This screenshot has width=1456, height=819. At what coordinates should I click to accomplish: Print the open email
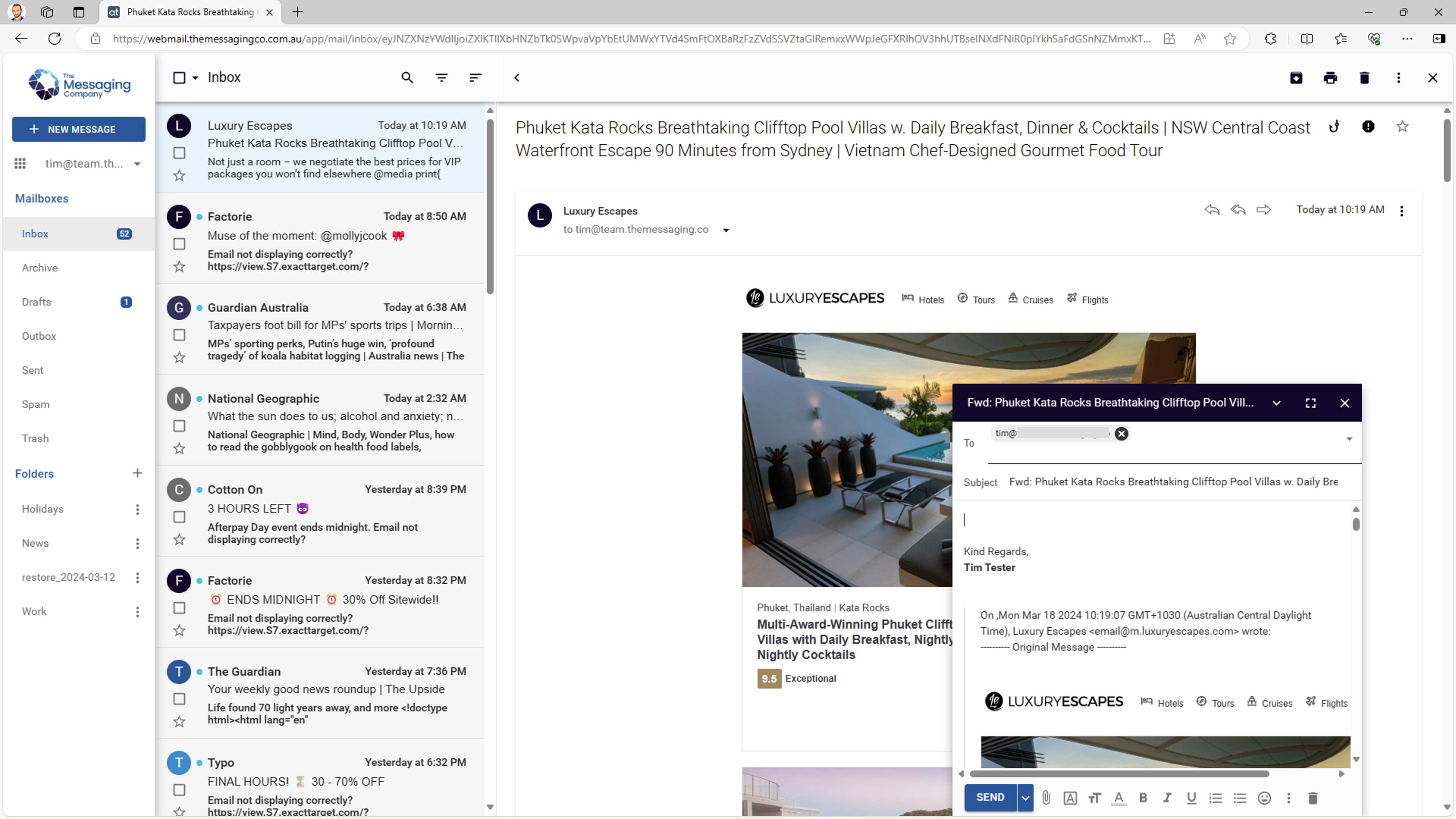click(x=1331, y=77)
